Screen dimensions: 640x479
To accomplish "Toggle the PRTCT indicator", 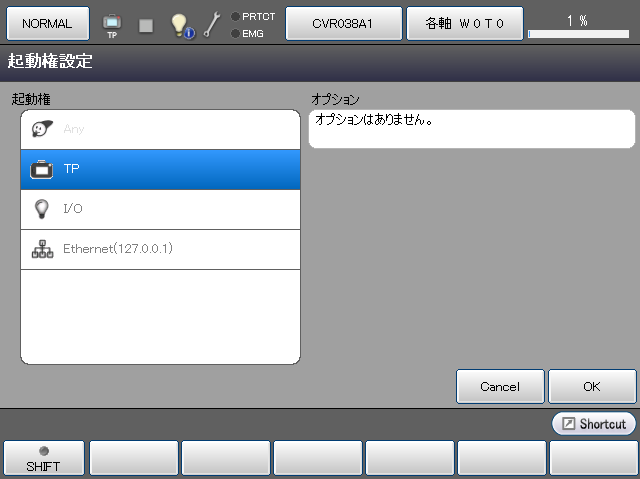I will [252, 16].
